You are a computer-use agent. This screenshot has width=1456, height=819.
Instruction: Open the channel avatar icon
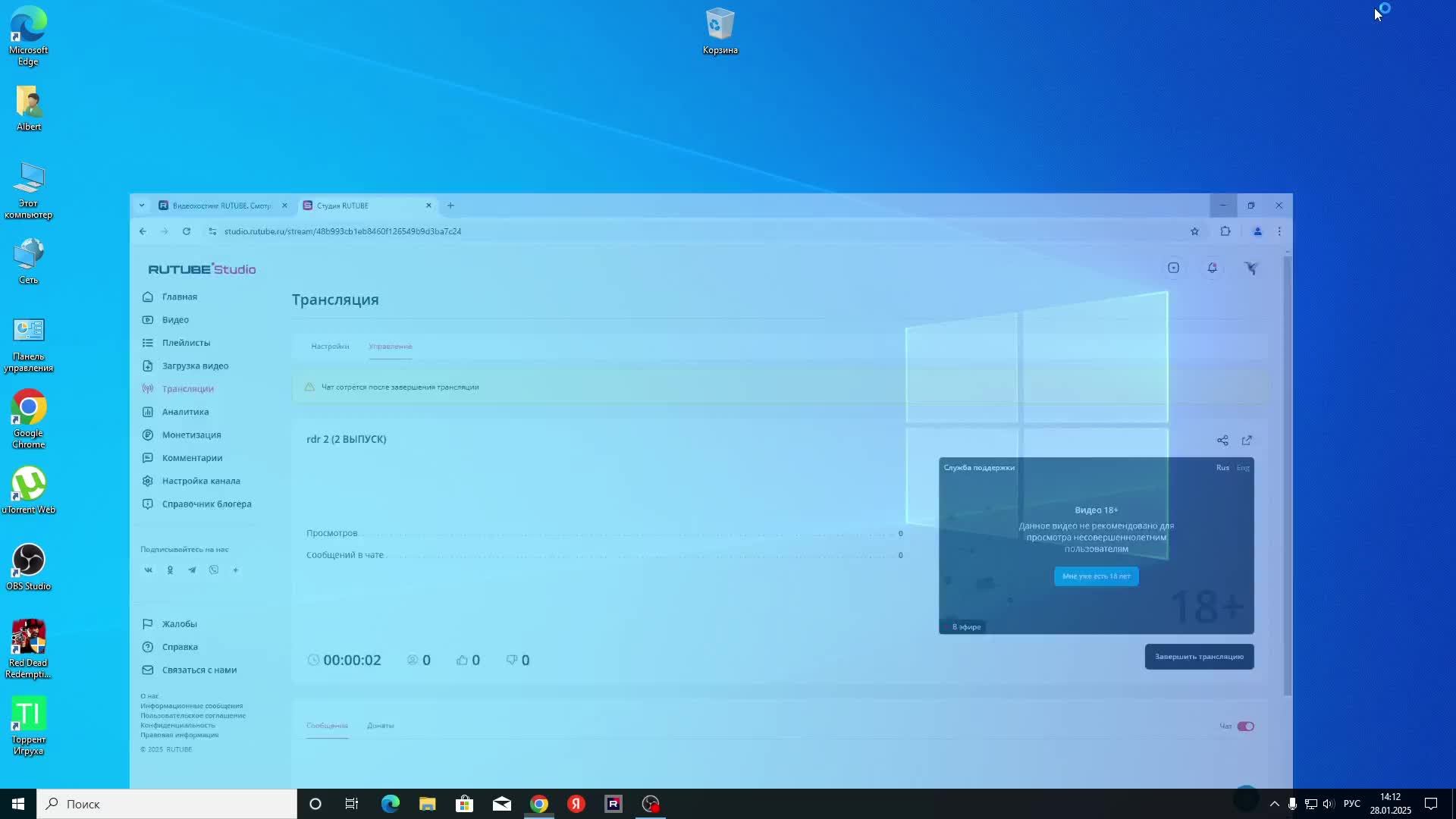(1251, 268)
